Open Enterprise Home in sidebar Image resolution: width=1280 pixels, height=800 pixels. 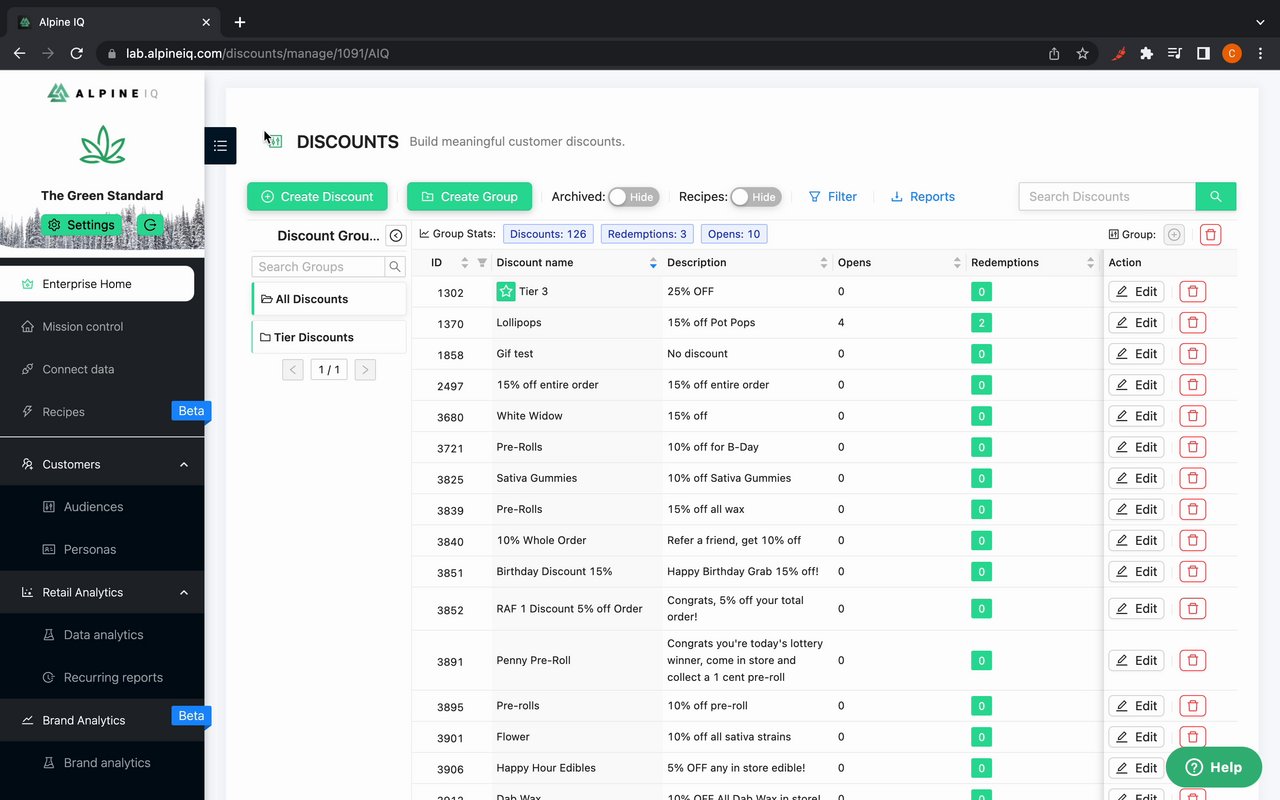[x=97, y=284]
